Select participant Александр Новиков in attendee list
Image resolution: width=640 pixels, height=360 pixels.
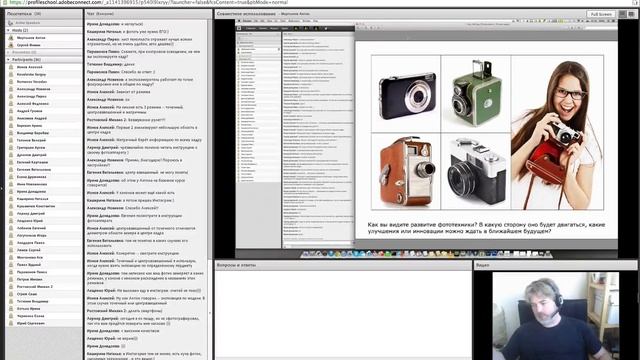[x=44, y=89]
